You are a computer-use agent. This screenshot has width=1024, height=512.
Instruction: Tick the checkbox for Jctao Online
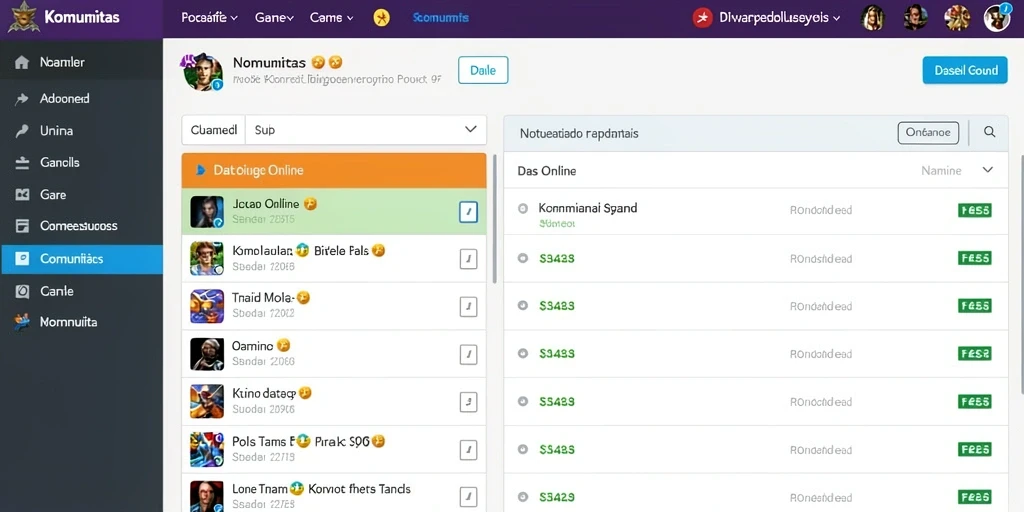[468, 212]
